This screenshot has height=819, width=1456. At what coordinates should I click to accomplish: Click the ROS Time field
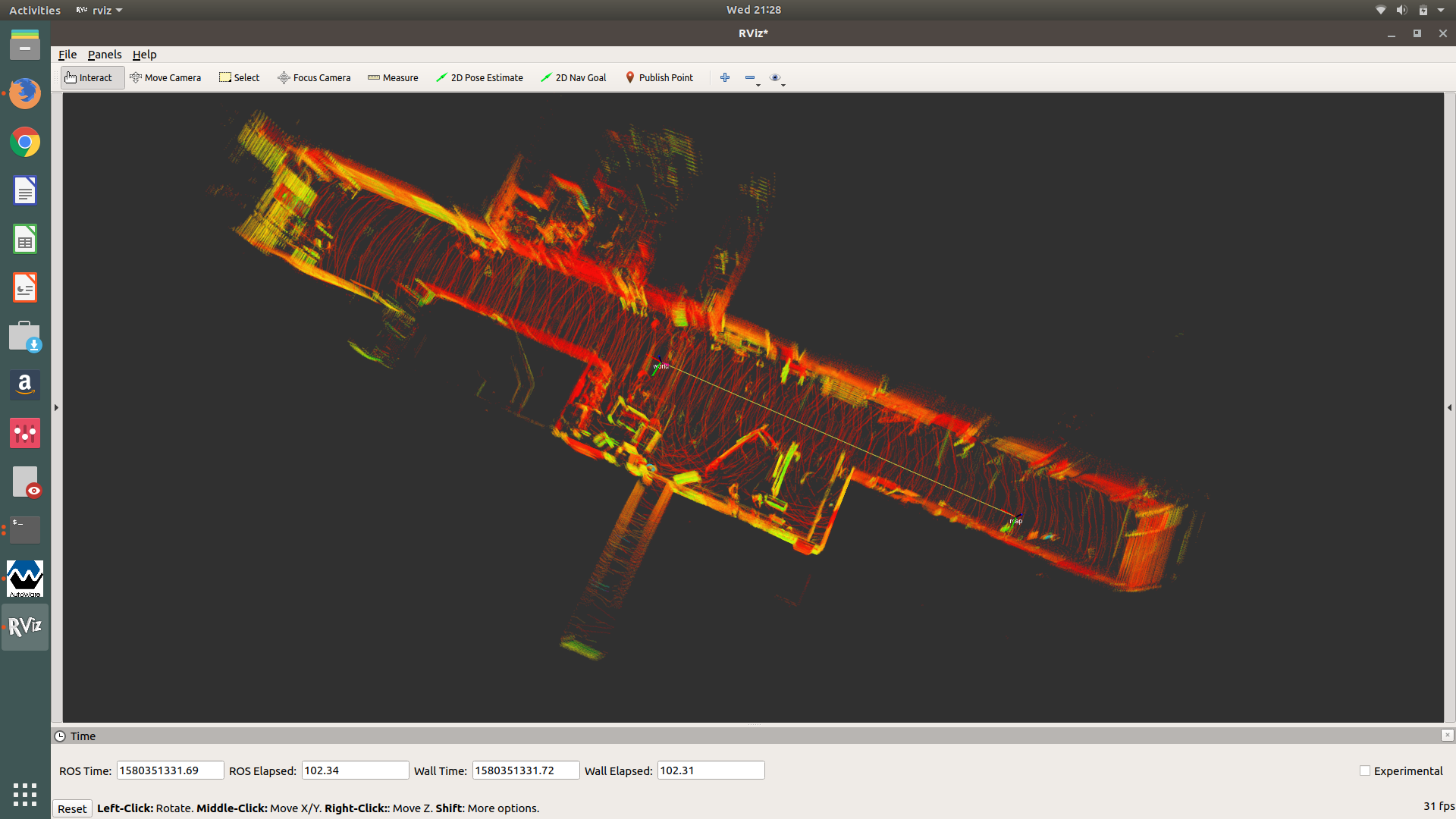170,770
